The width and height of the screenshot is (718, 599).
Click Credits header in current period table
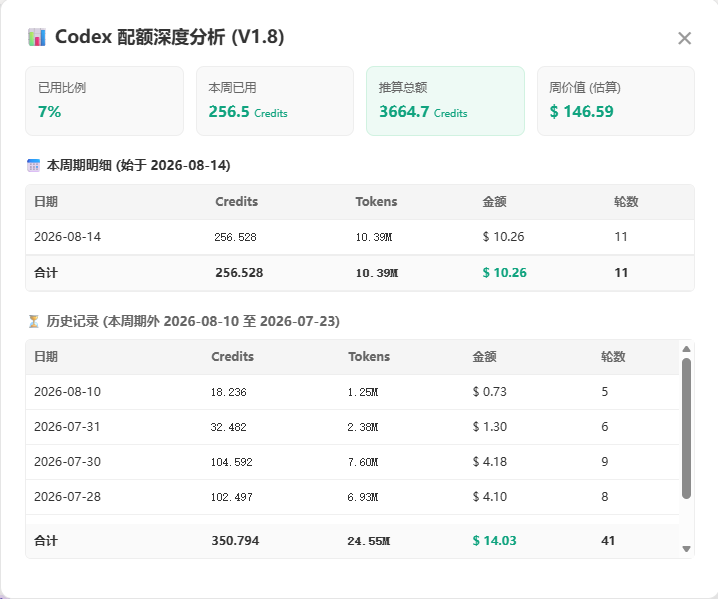[236, 201]
